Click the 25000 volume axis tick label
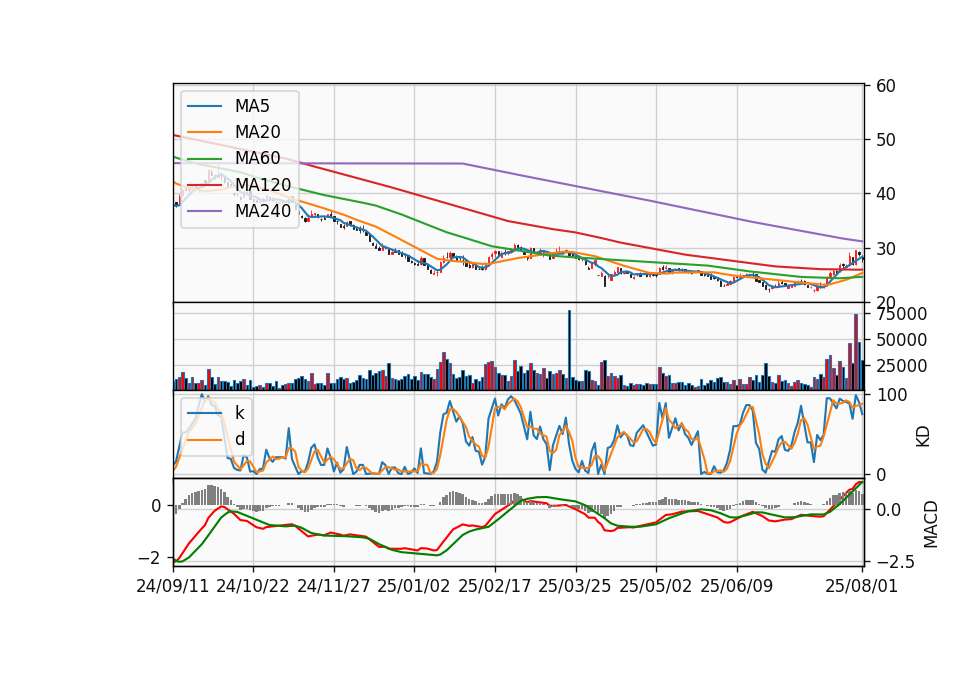 pos(902,366)
